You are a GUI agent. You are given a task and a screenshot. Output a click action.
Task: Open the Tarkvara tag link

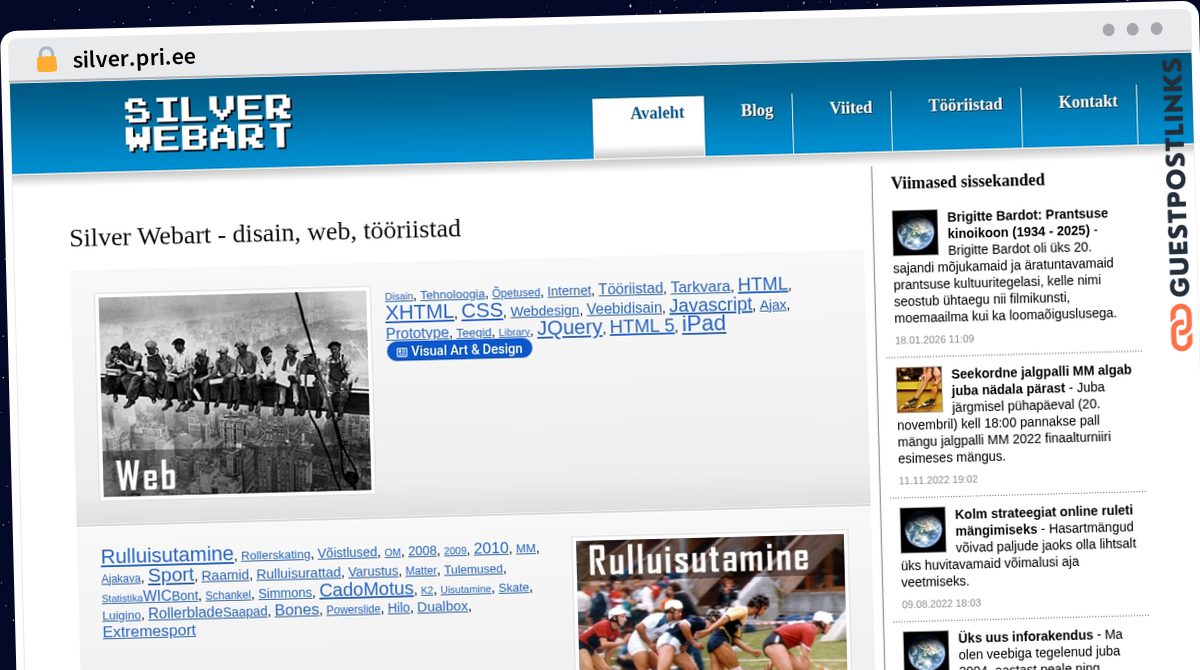point(701,287)
